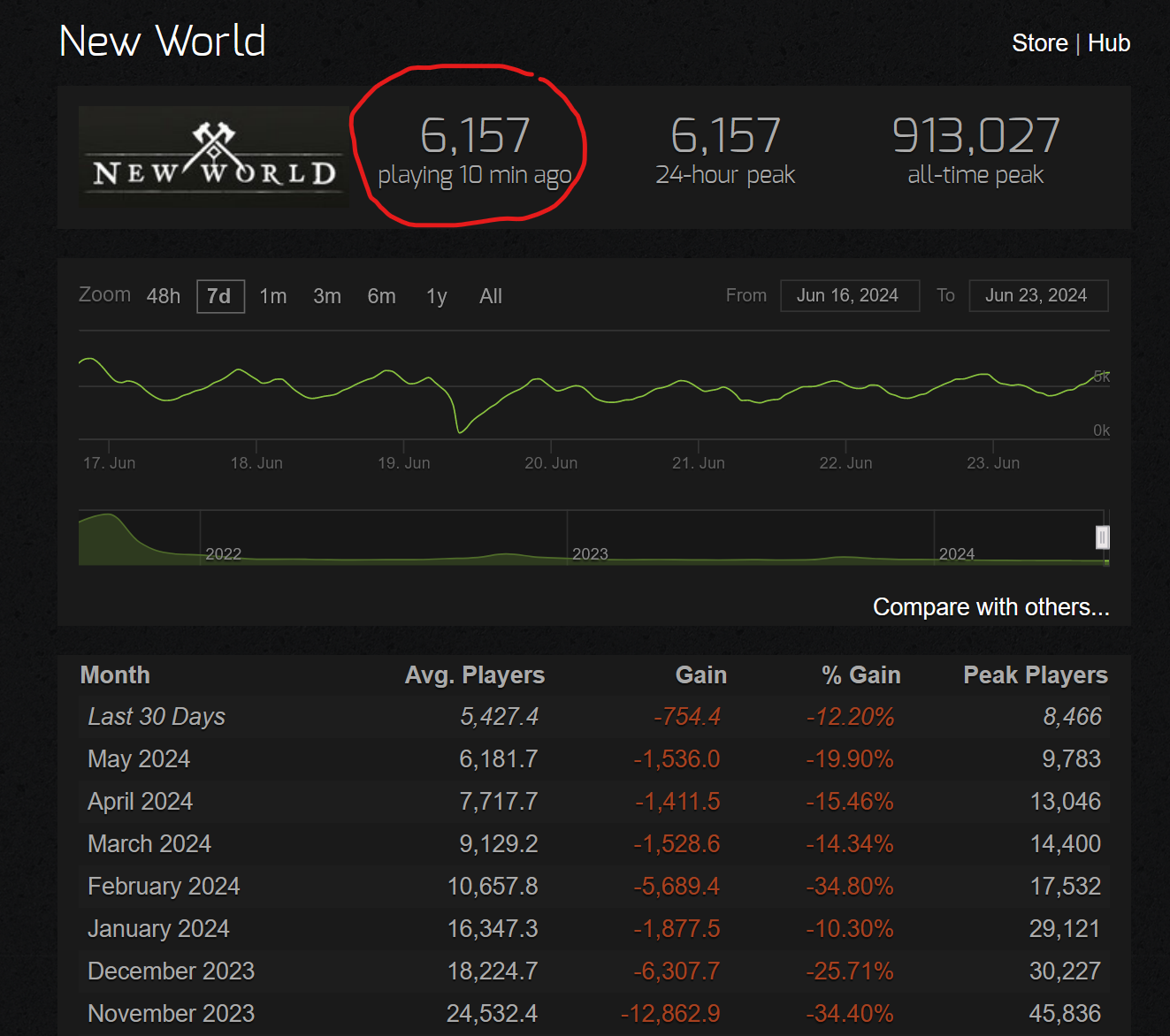Screen dimensions: 1170x1036
Task: Show All time chart range
Action: pos(490,296)
